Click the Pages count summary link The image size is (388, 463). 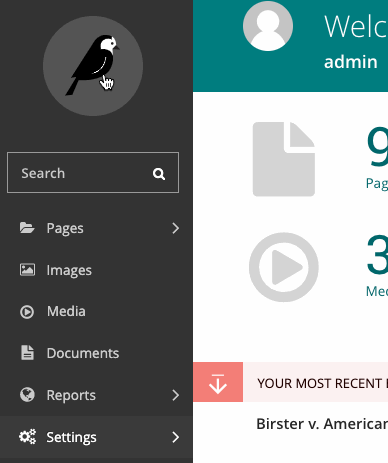377,158
